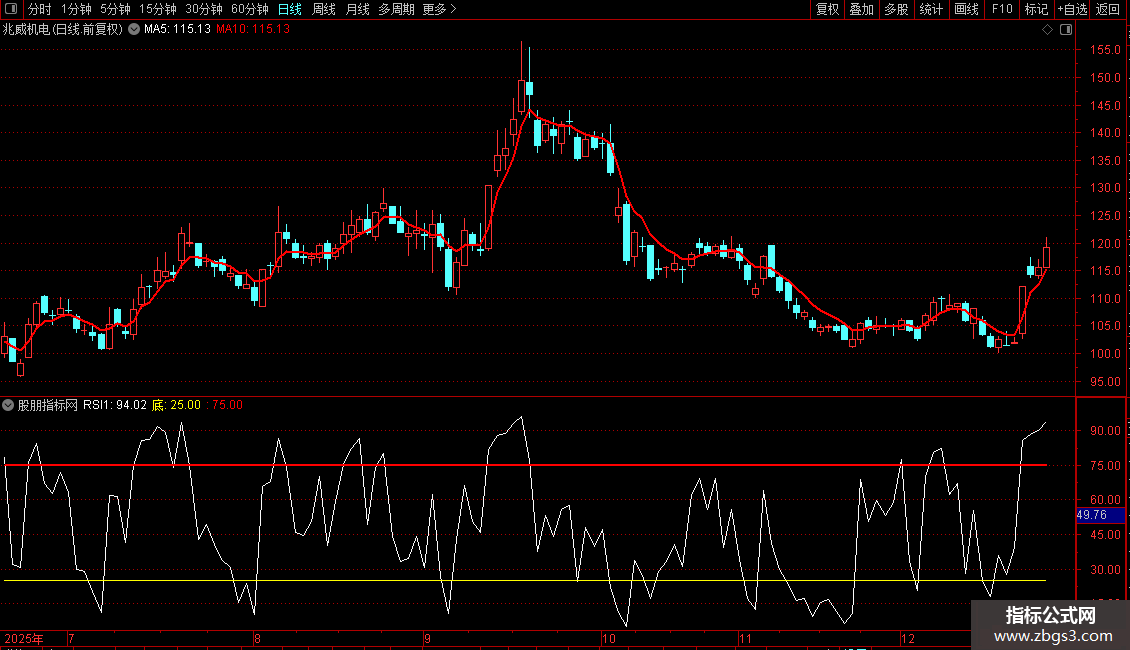Screen dimensions: 1130x650
Task: Click the month 8 marker on time axis
Action: point(257,638)
